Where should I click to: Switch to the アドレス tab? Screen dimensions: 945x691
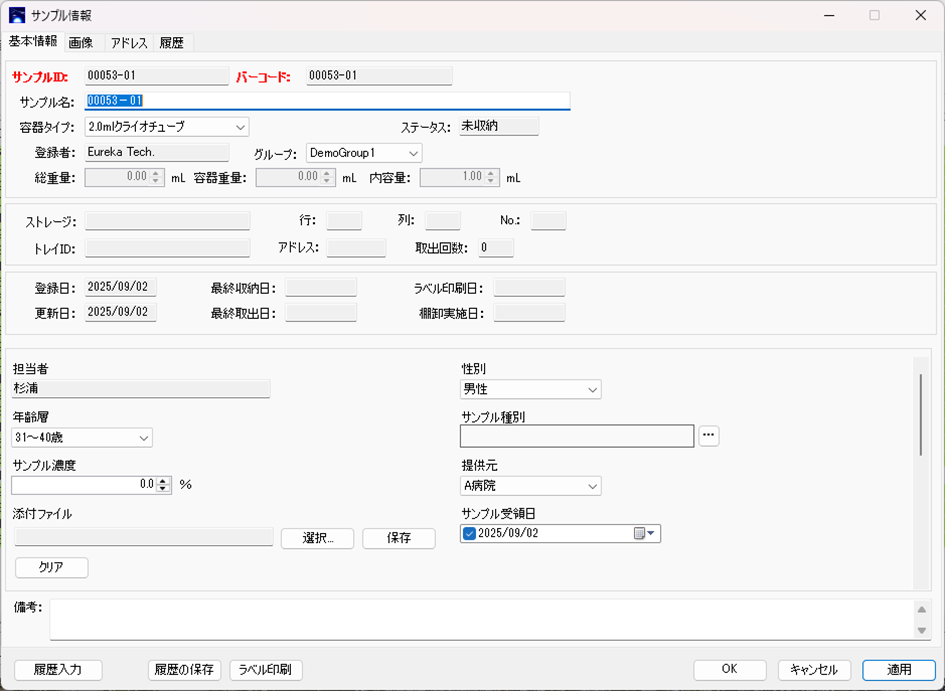[x=129, y=43]
